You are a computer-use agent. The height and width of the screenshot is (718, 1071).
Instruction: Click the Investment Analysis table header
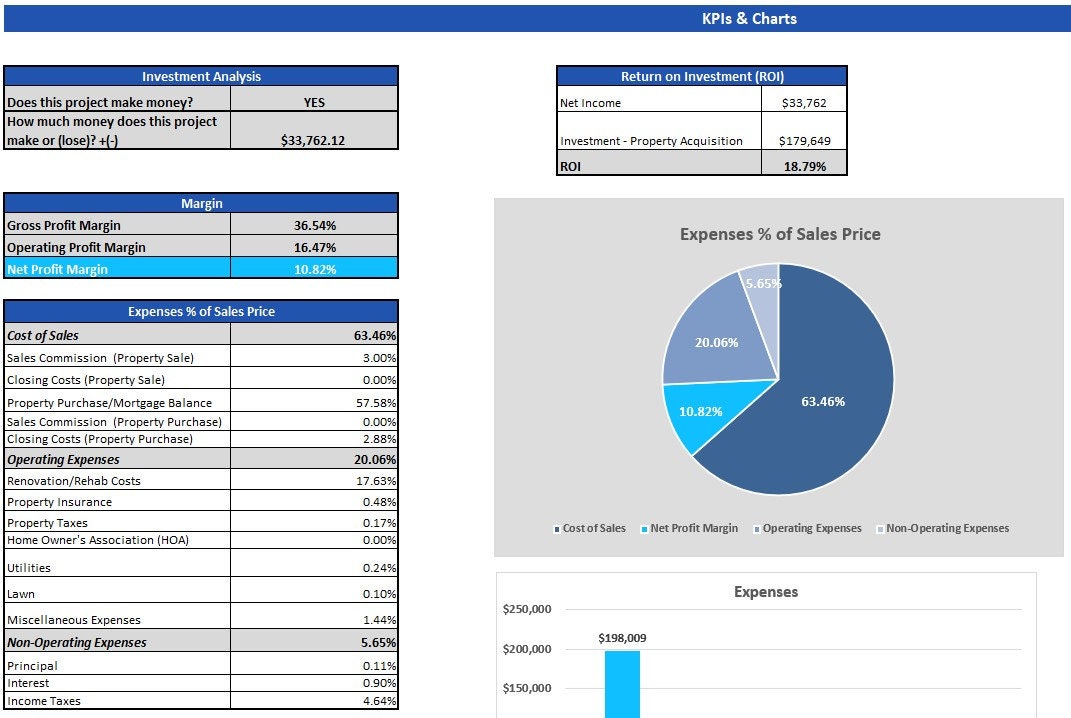pyautogui.click(x=201, y=76)
